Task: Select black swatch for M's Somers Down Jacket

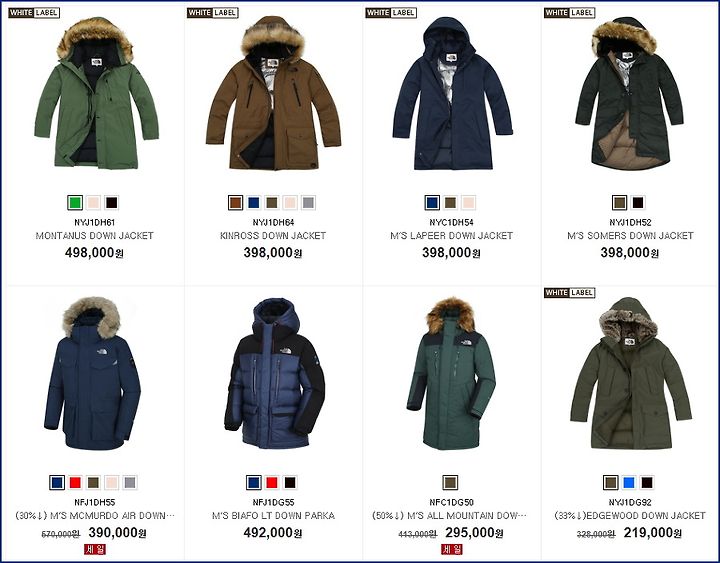Action: click(638, 203)
